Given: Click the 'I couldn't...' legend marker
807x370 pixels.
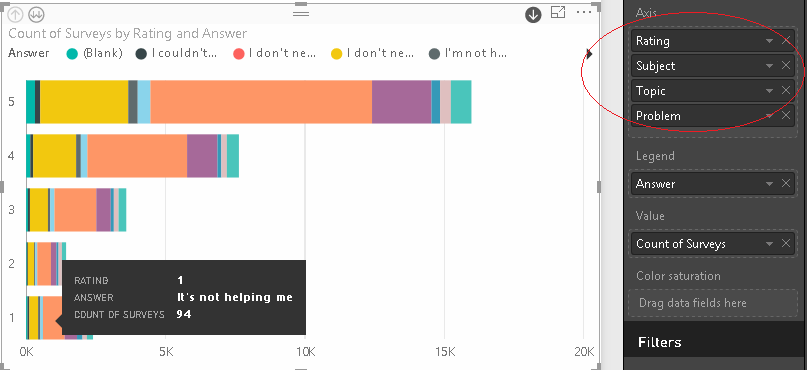Looking at the screenshot, I should [x=141, y=54].
